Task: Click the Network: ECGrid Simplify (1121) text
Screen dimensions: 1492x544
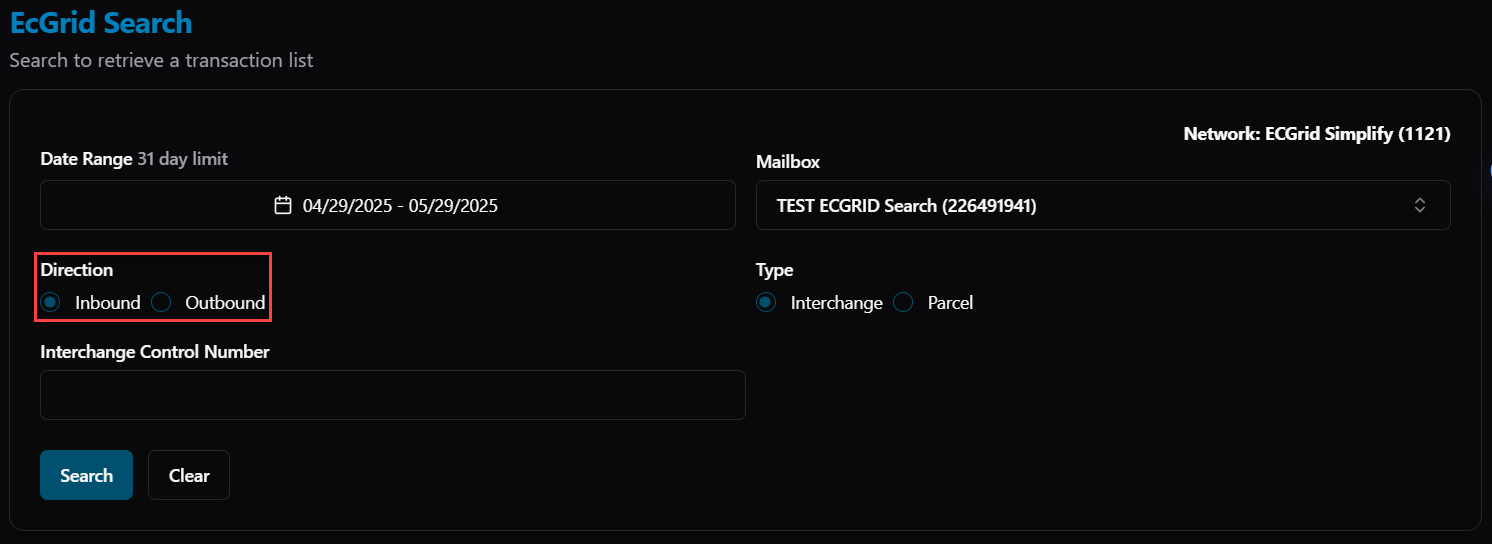Action: [1317, 133]
